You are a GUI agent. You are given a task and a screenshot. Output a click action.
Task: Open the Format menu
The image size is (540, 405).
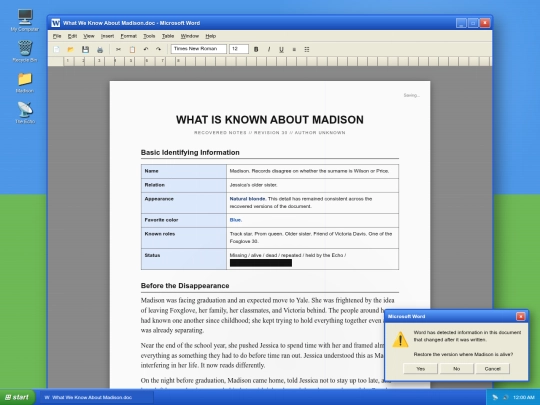(x=128, y=36)
